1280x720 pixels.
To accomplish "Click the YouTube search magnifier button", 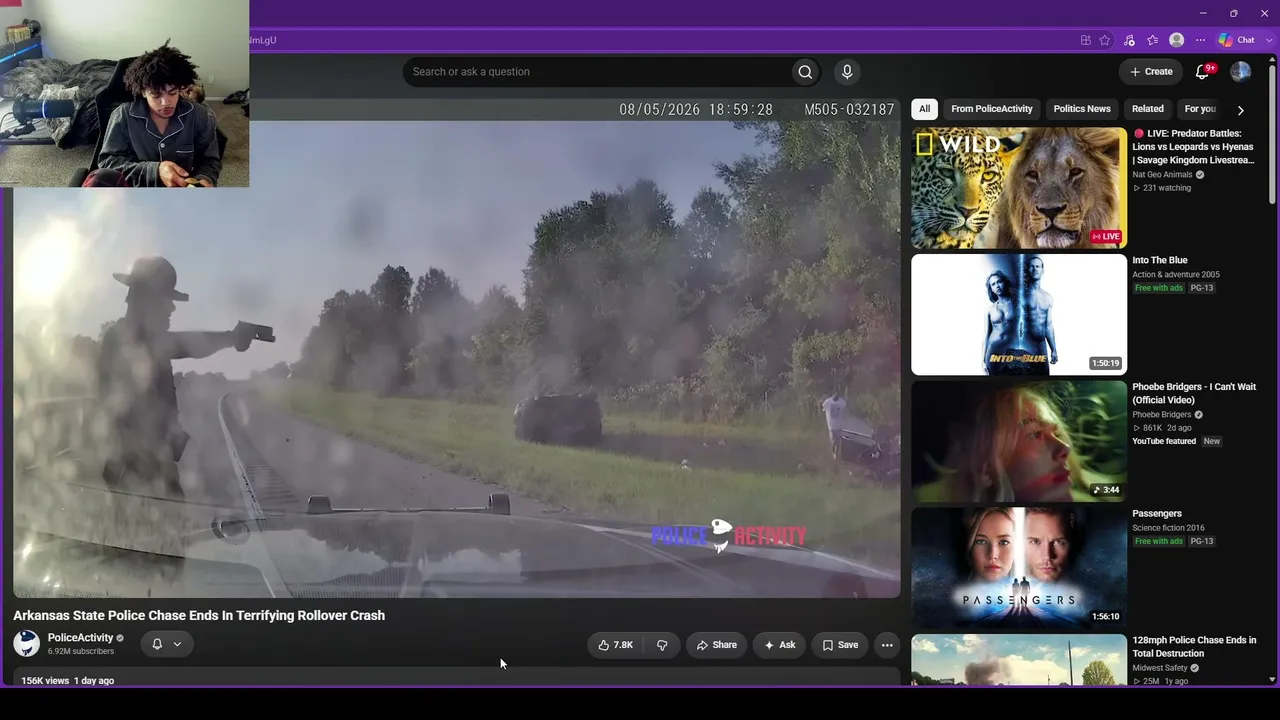I will click(805, 72).
